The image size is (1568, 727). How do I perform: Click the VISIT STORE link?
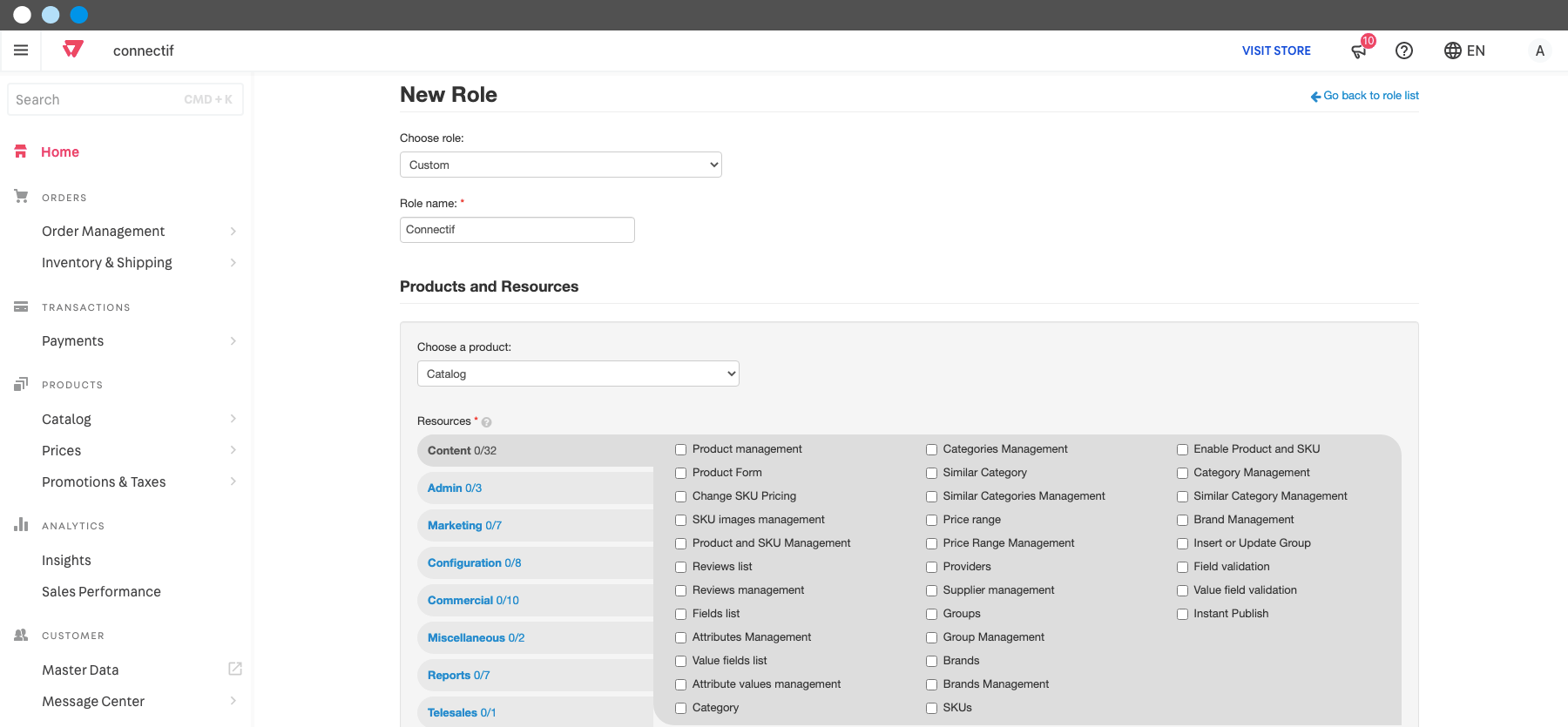click(1276, 50)
